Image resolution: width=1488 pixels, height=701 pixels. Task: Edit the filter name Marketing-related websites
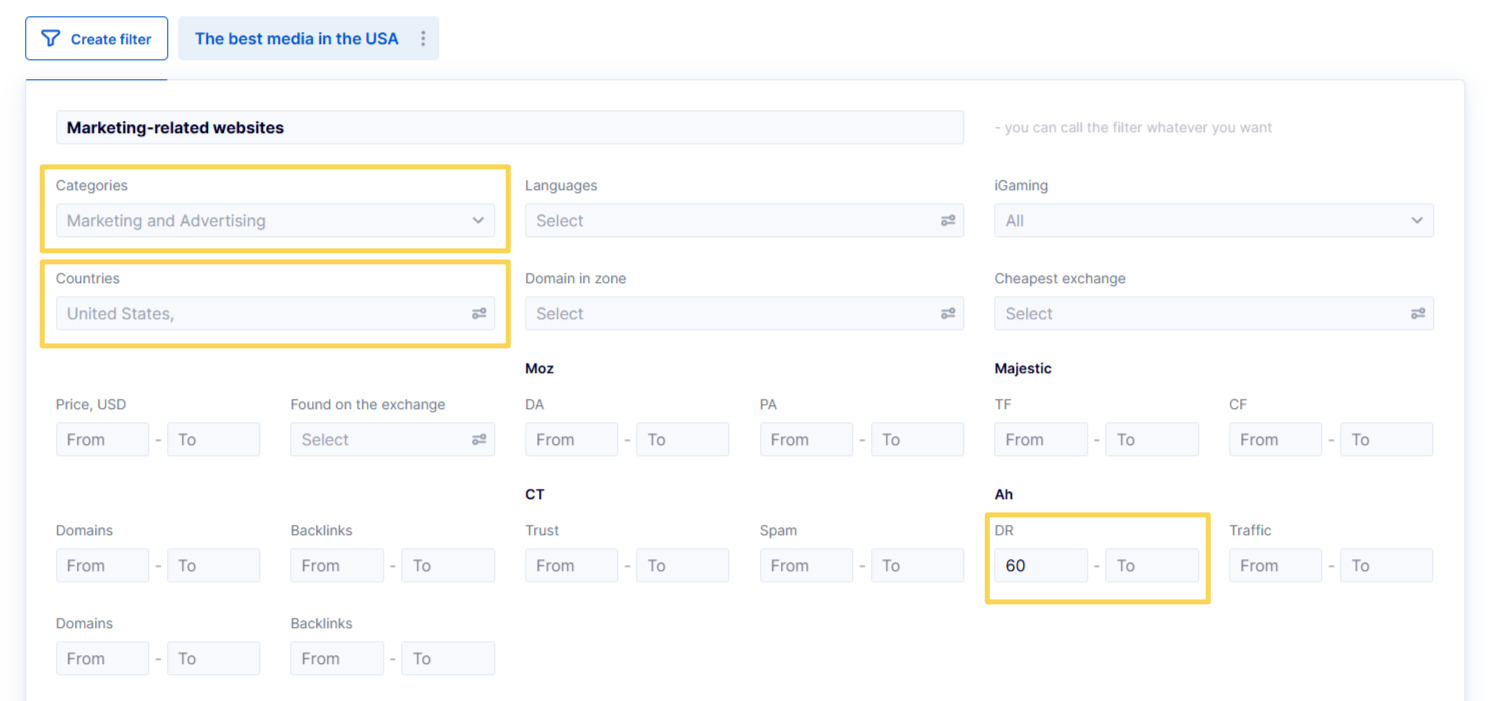click(509, 128)
